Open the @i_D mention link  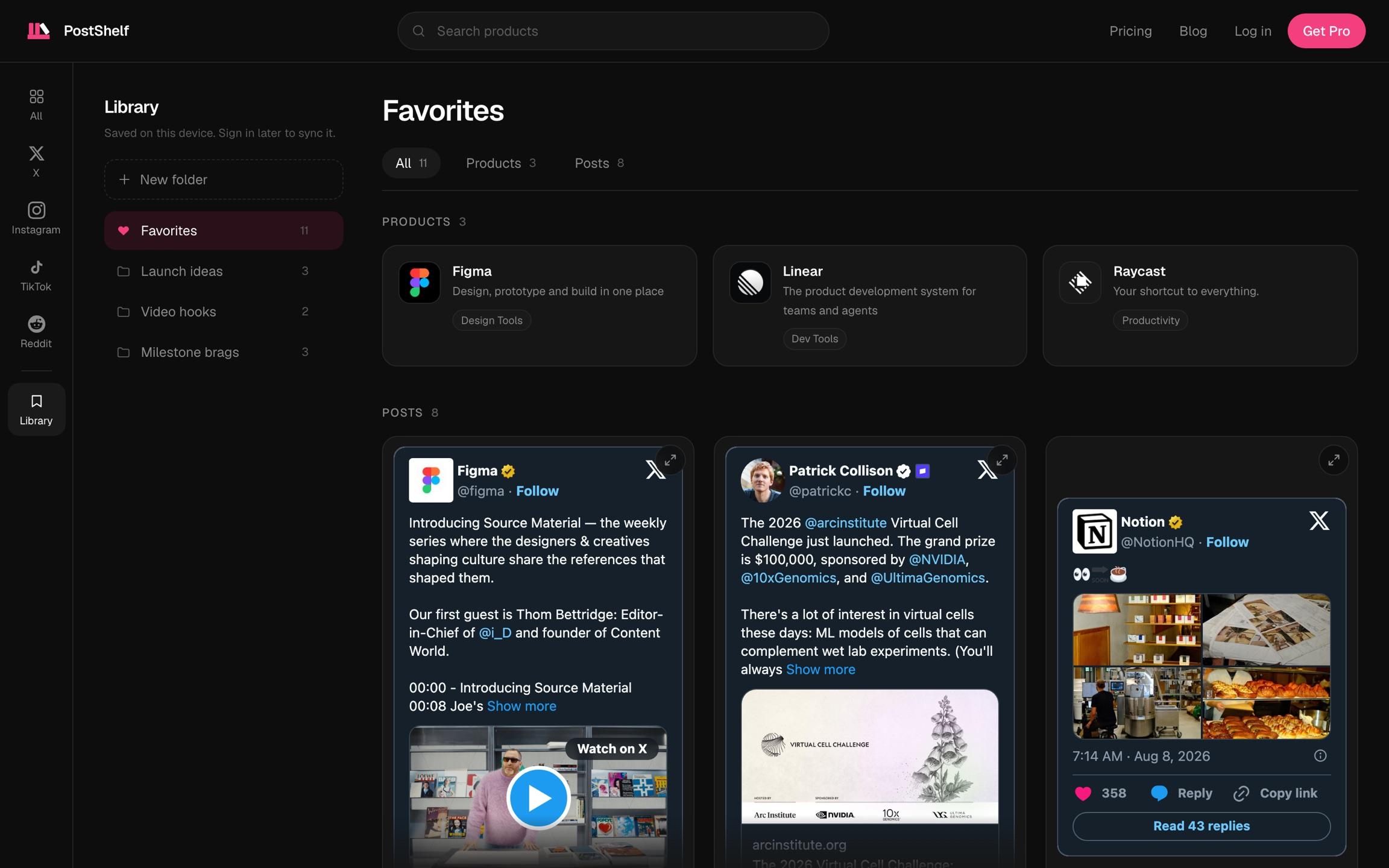(x=495, y=633)
